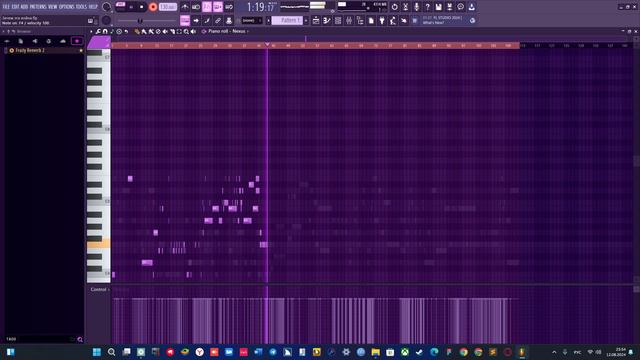The height and width of the screenshot is (360, 640).
Task: Click the brush paint toolbar button
Action: pyautogui.click(x=207, y=20)
